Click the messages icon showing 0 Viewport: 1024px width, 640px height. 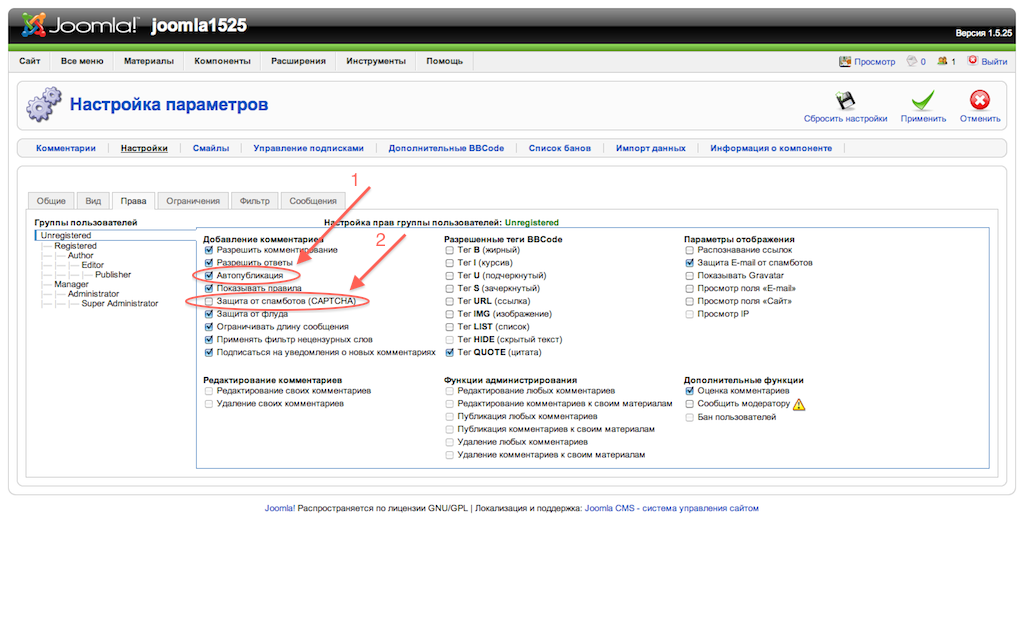pyautogui.click(x=911, y=61)
